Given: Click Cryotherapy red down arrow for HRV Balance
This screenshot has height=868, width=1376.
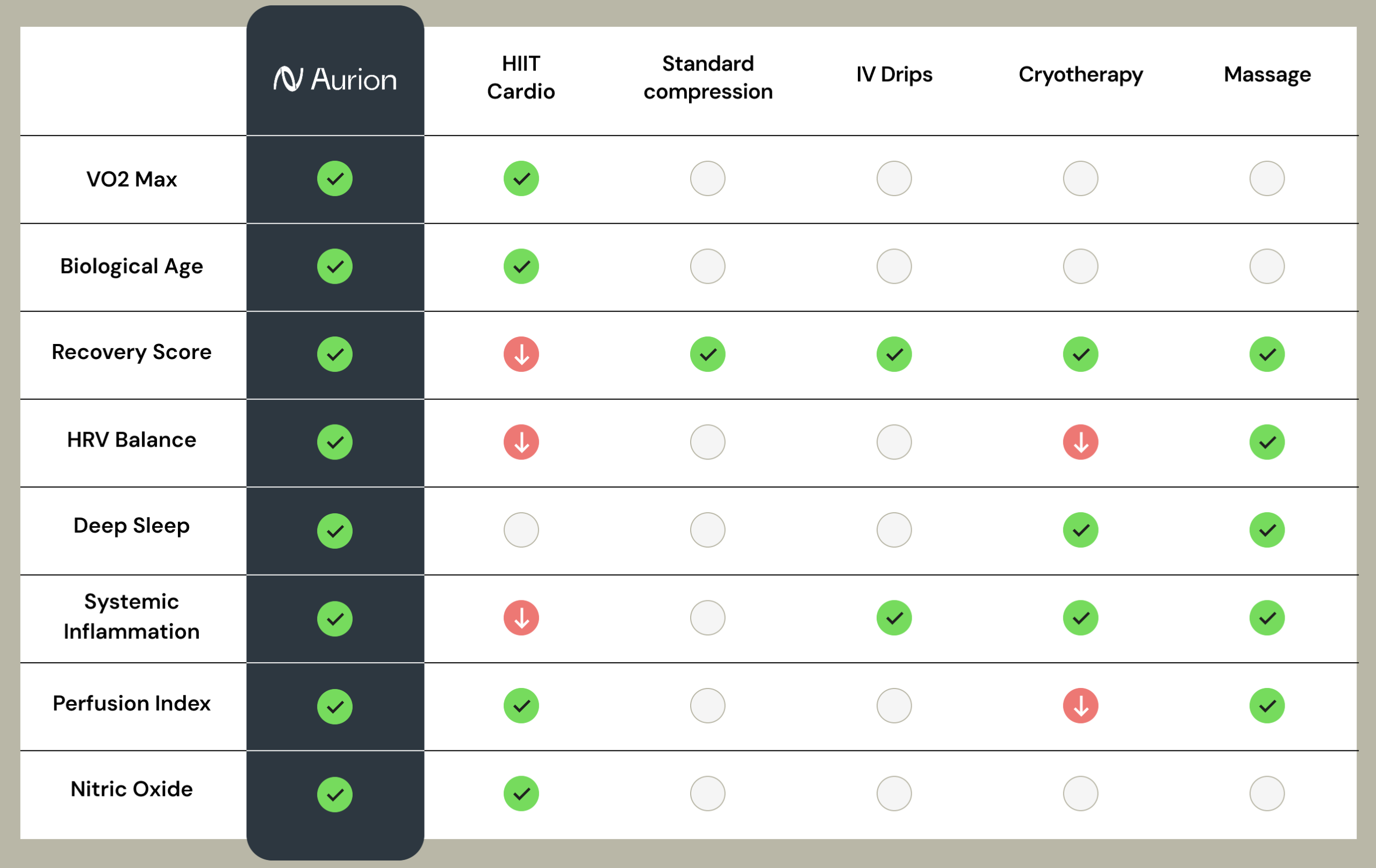Looking at the screenshot, I should click(1080, 442).
